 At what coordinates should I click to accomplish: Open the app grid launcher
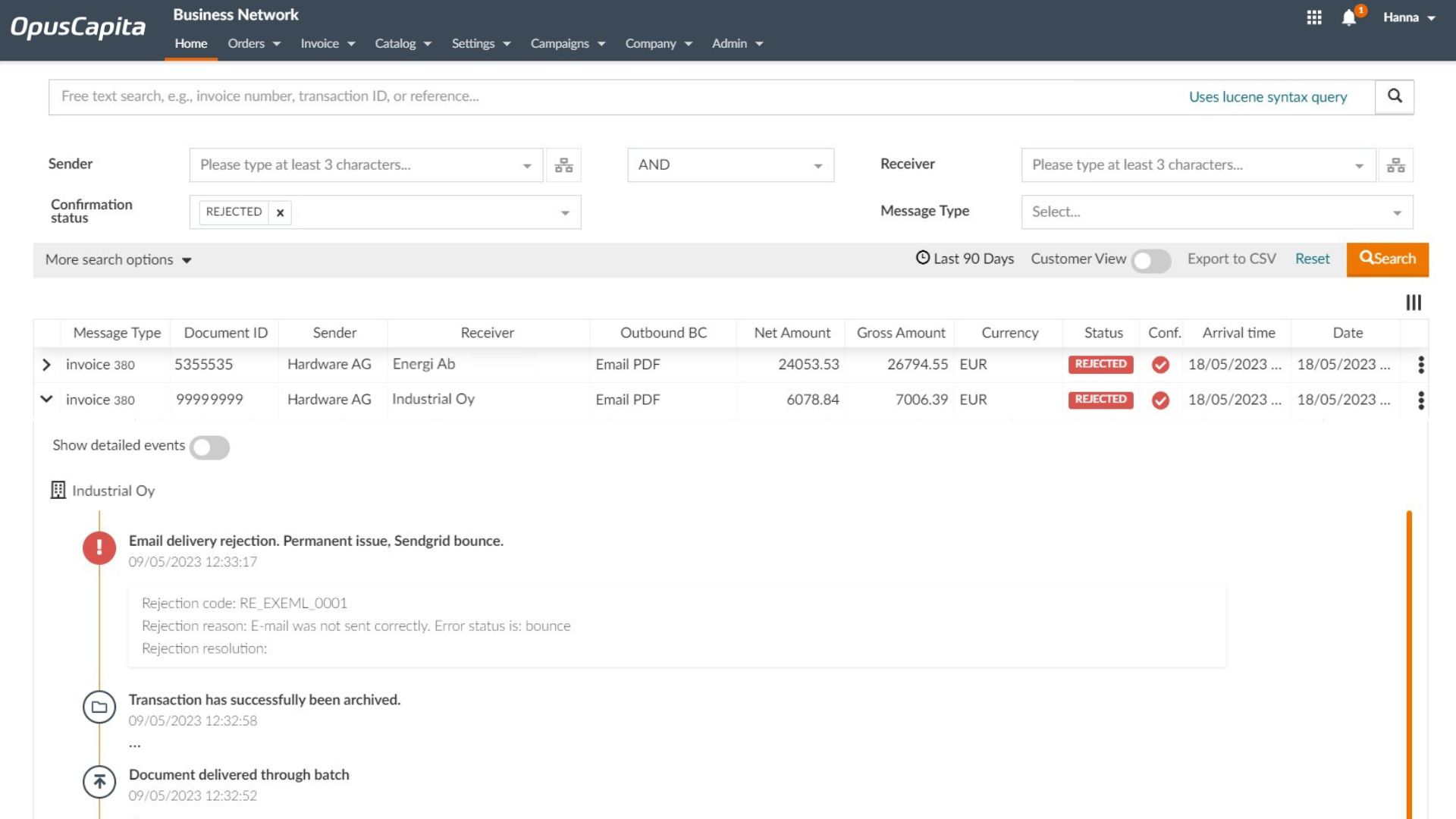pos(1314,17)
